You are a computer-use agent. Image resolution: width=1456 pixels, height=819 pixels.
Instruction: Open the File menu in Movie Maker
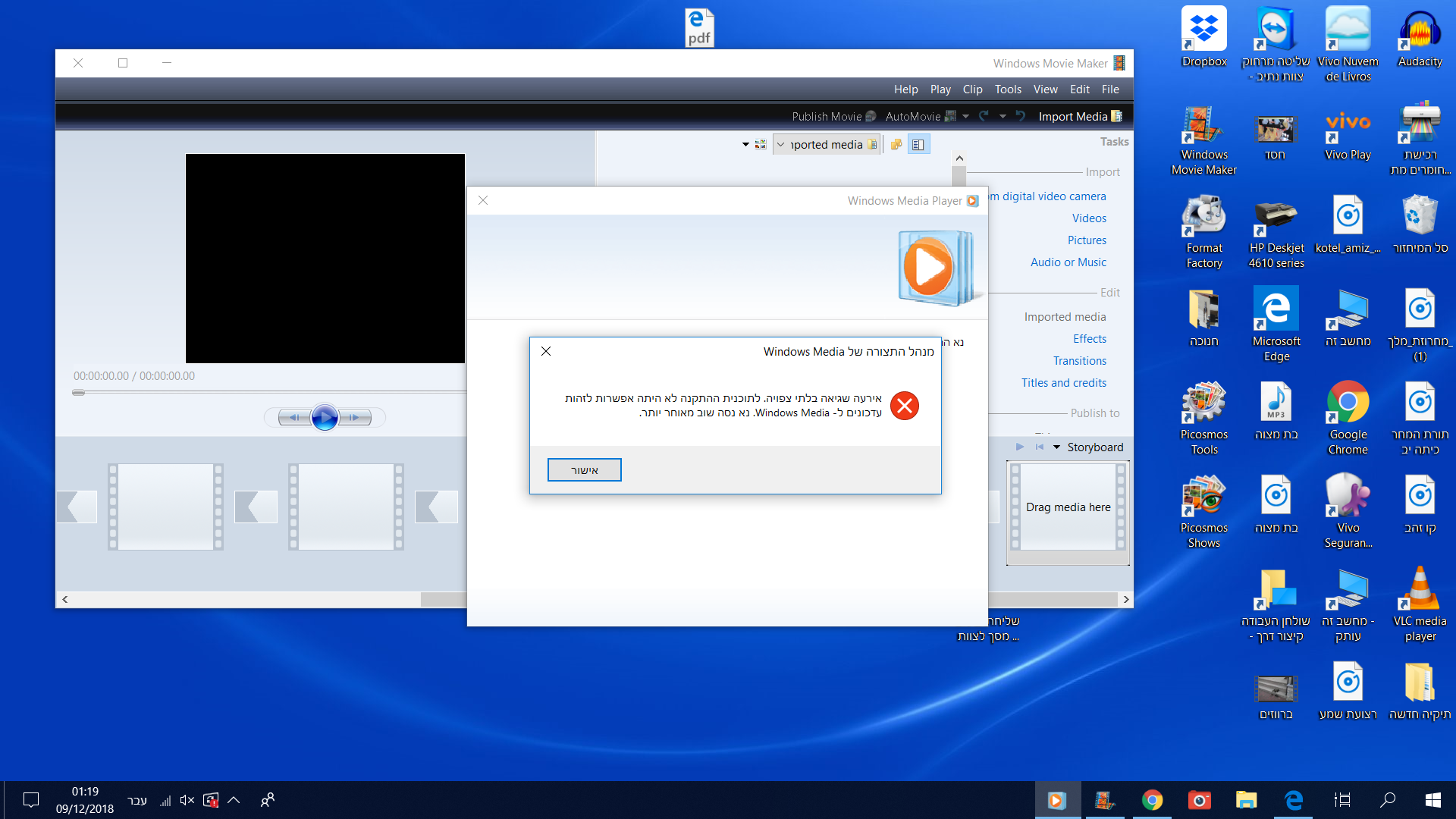1110,89
